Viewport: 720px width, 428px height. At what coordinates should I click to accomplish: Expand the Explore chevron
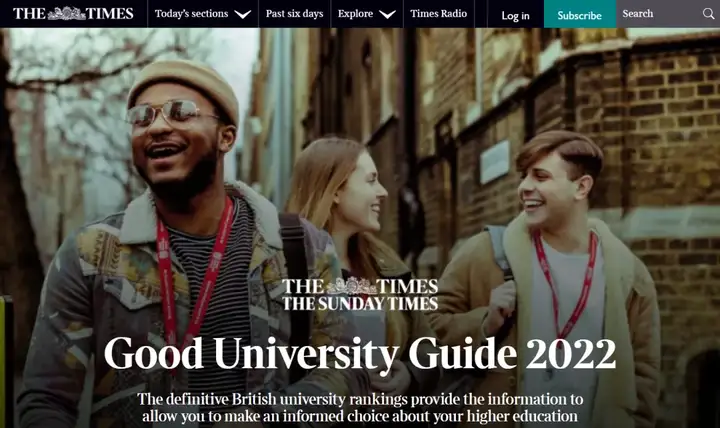pos(388,14)
